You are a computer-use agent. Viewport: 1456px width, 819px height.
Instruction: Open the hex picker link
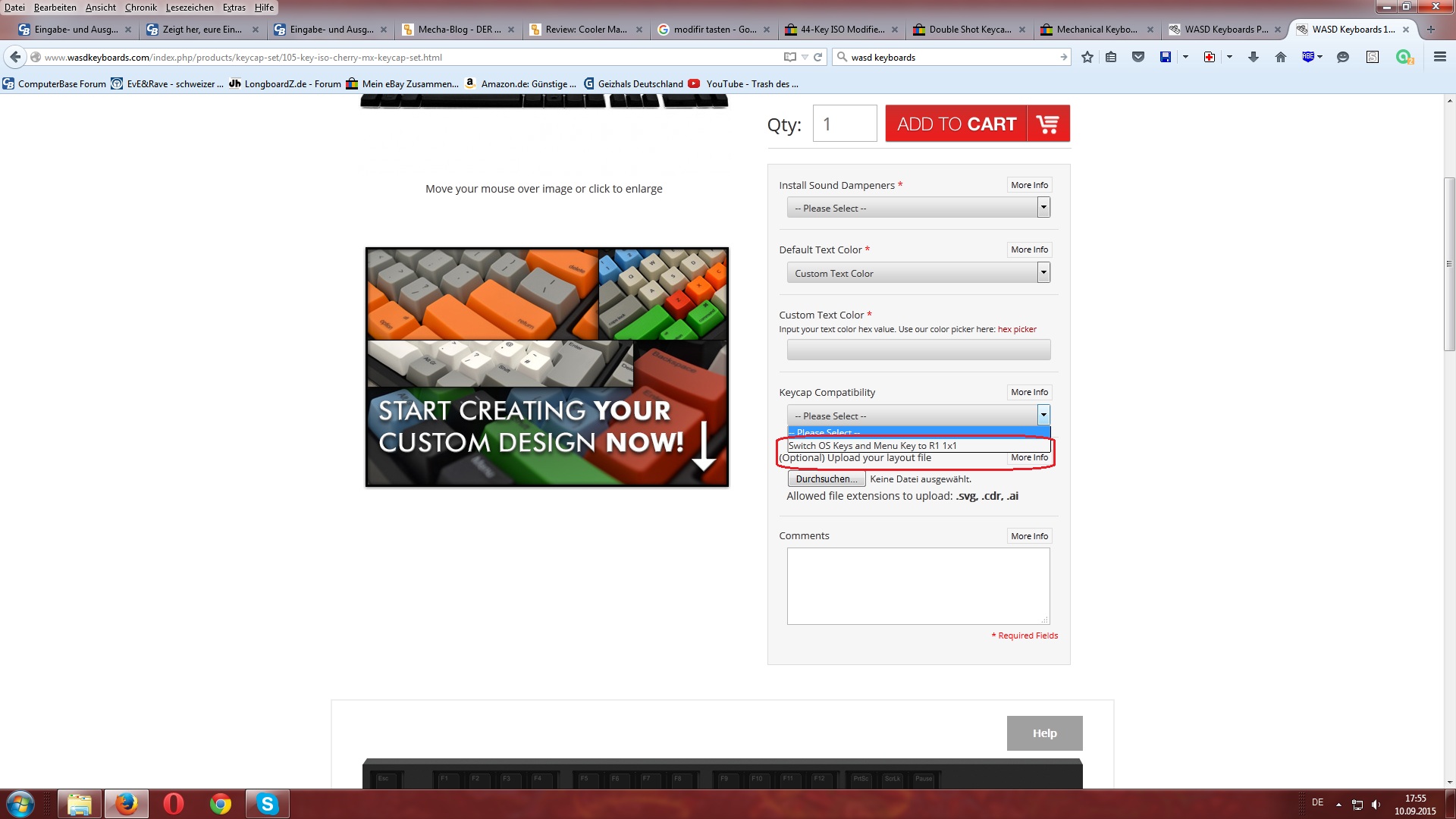click(1016, 329)
